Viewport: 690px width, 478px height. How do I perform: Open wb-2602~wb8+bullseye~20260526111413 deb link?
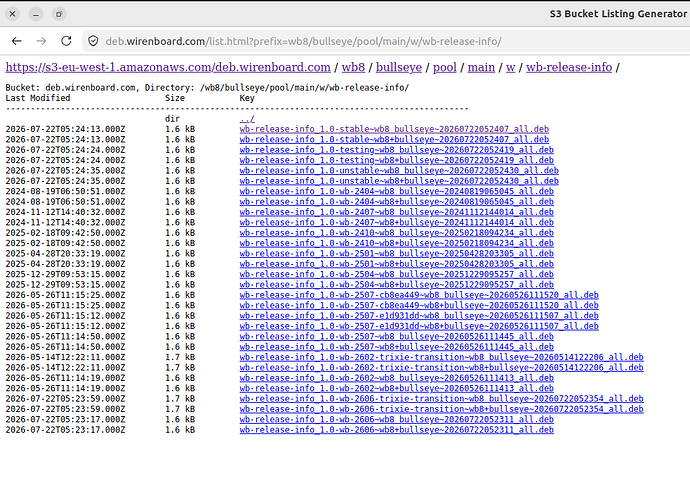pyautogui.click(x=396, y=388)
